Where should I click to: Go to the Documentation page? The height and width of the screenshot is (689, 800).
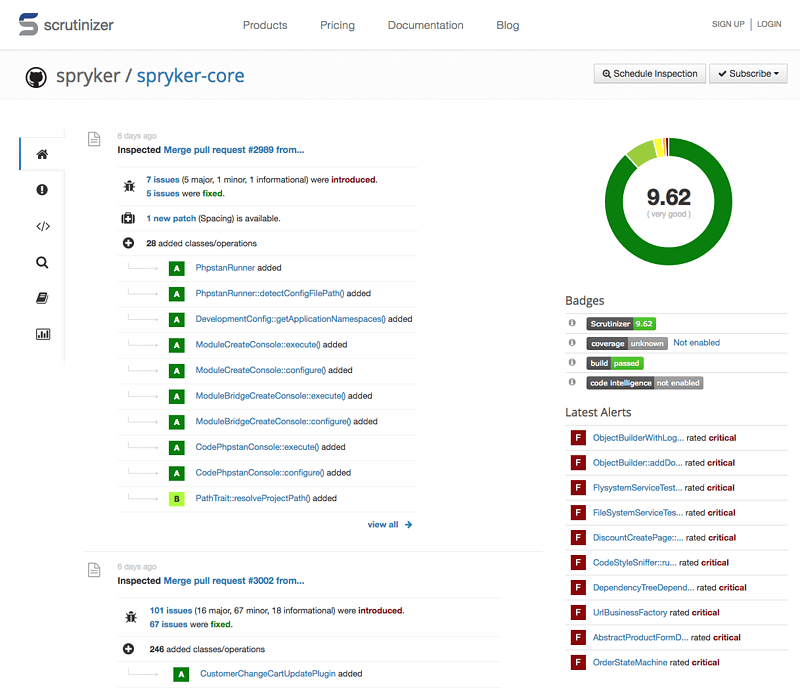(x=425, y=25)
